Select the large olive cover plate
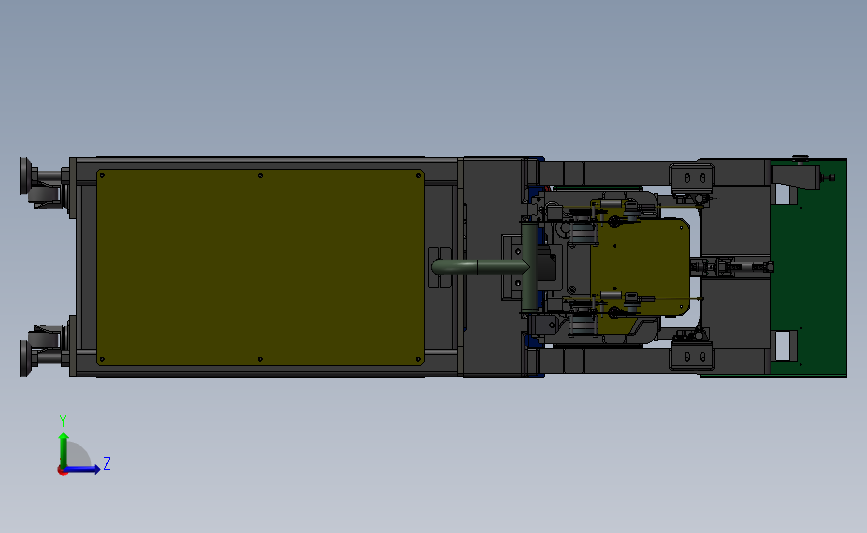 (260, 268)
